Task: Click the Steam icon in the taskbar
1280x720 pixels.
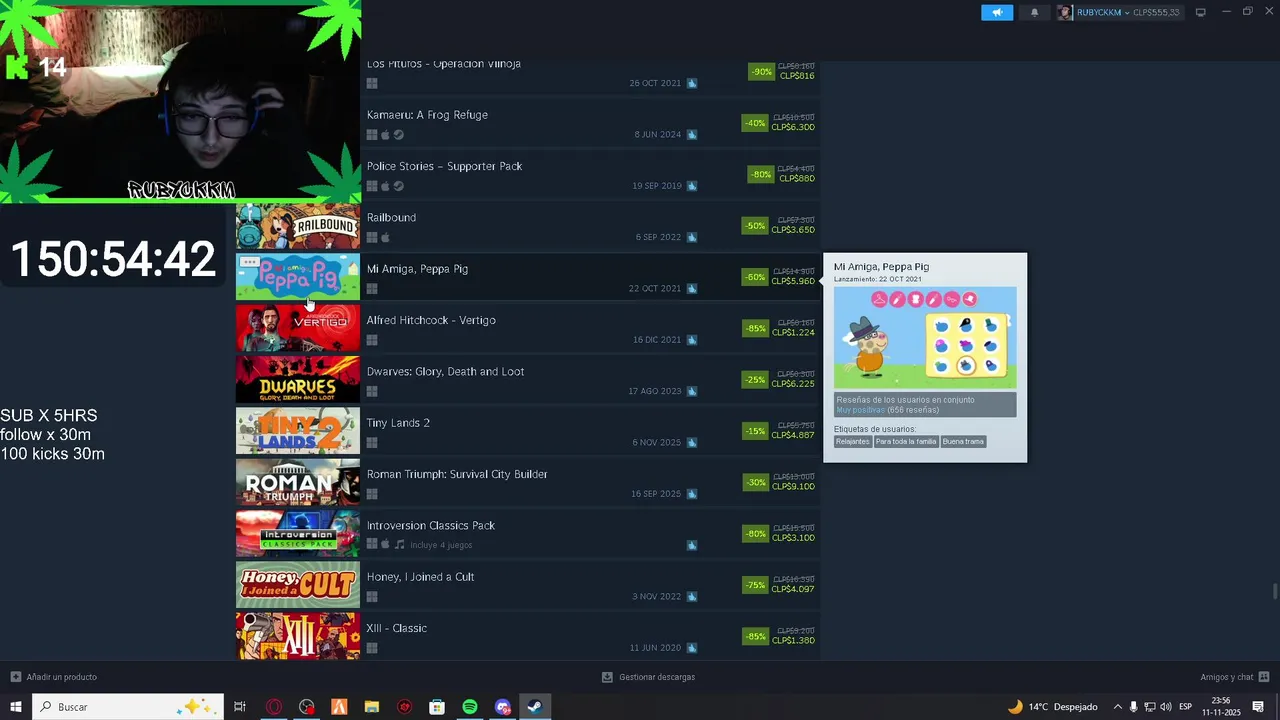Action: [535, 707]
